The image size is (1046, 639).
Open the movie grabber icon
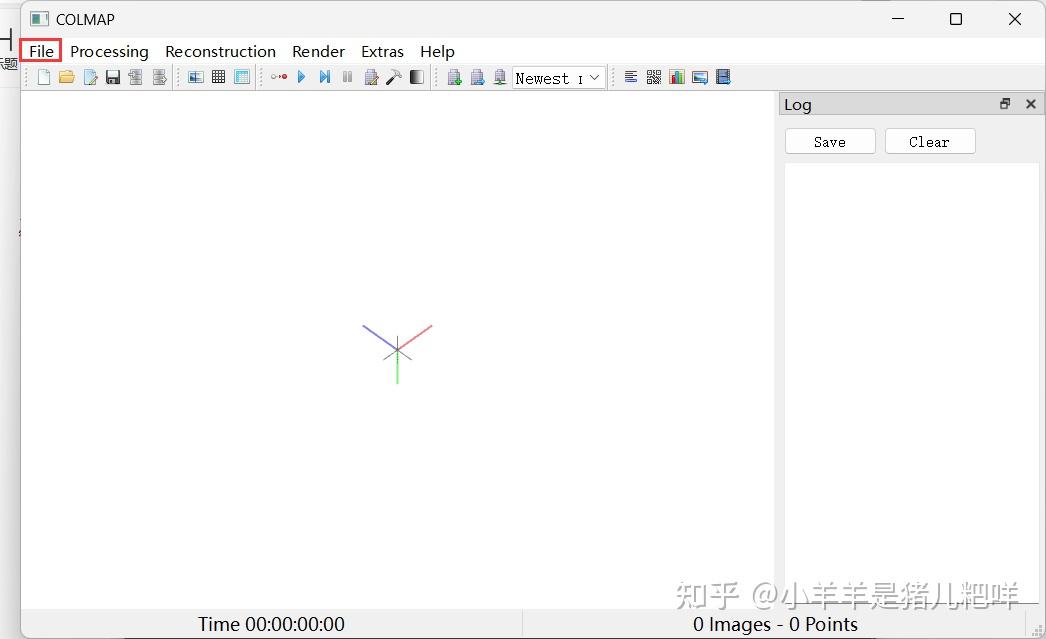(x=723, y=77)
